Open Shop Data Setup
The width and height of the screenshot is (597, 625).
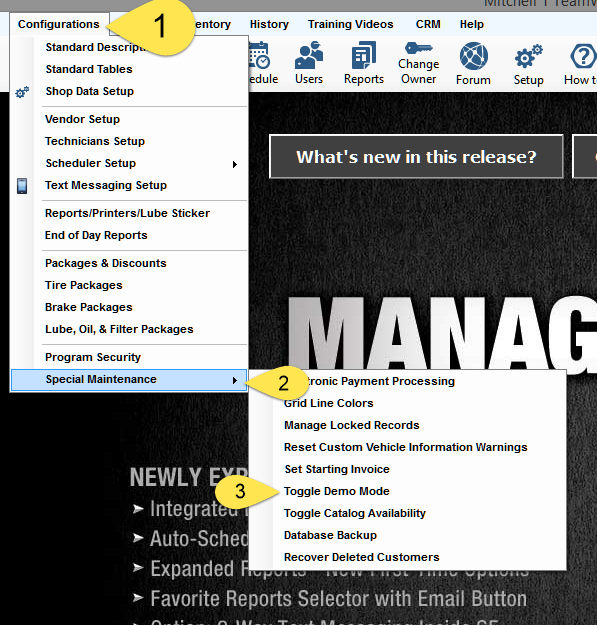pyautogui.click(x=90, y=91)
